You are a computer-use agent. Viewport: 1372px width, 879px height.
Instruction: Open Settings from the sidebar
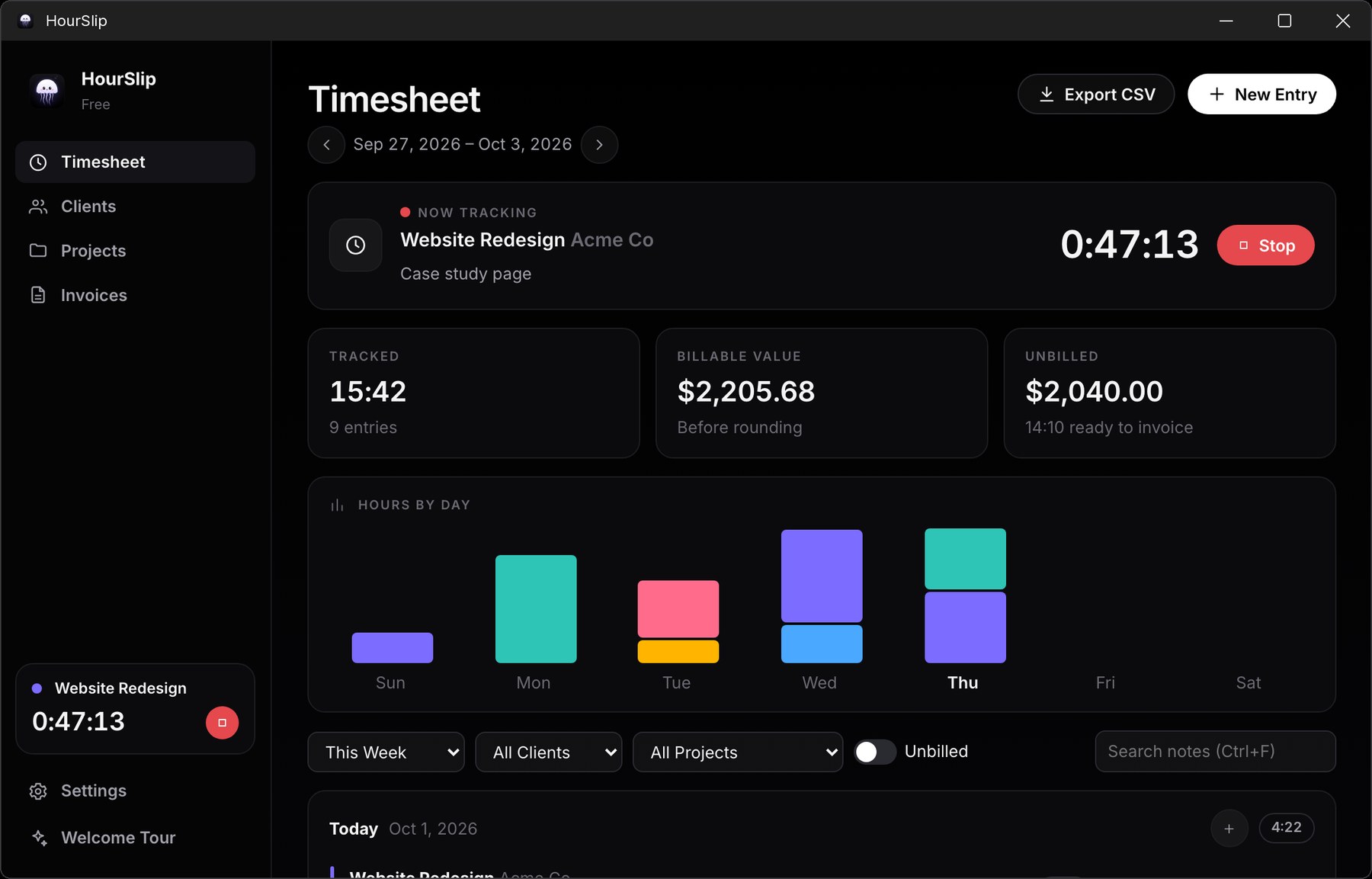[135, 791]
